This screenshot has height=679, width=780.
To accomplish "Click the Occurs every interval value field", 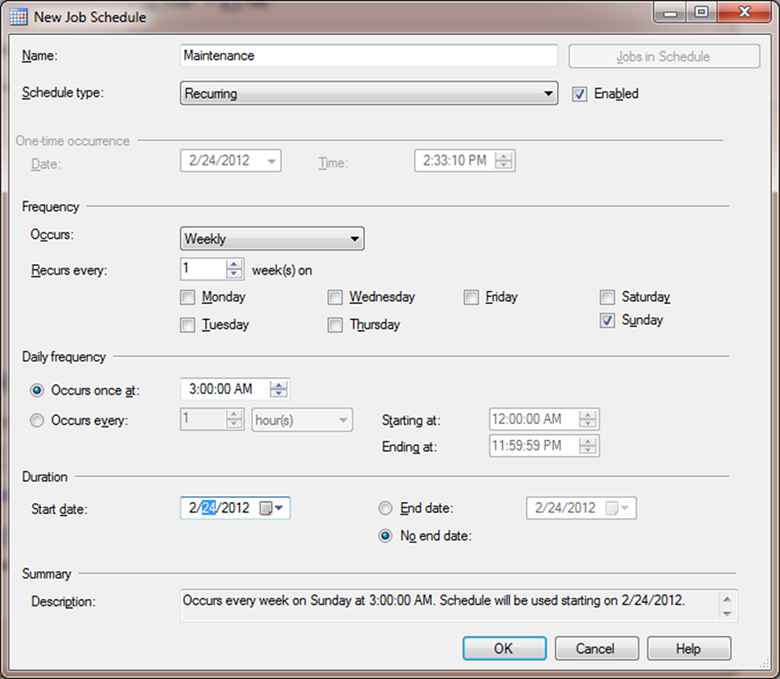I will [x=203, y=419].
